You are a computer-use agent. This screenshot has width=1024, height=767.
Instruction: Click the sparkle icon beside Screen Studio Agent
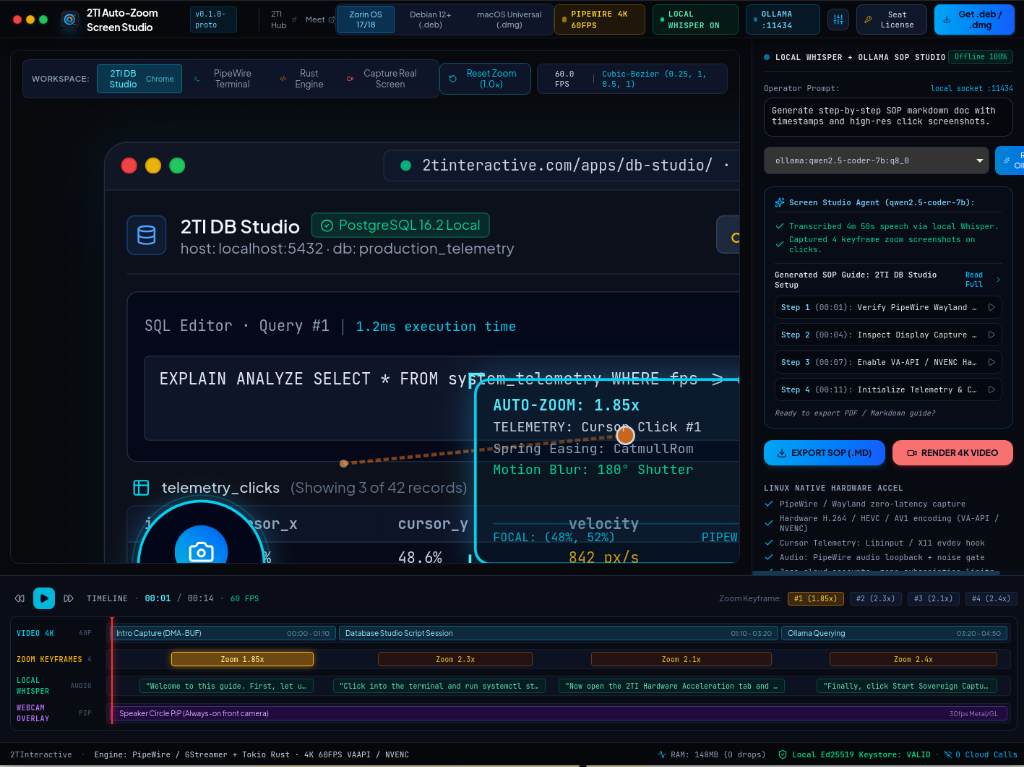pyautogui.click(x=779, y=203)
